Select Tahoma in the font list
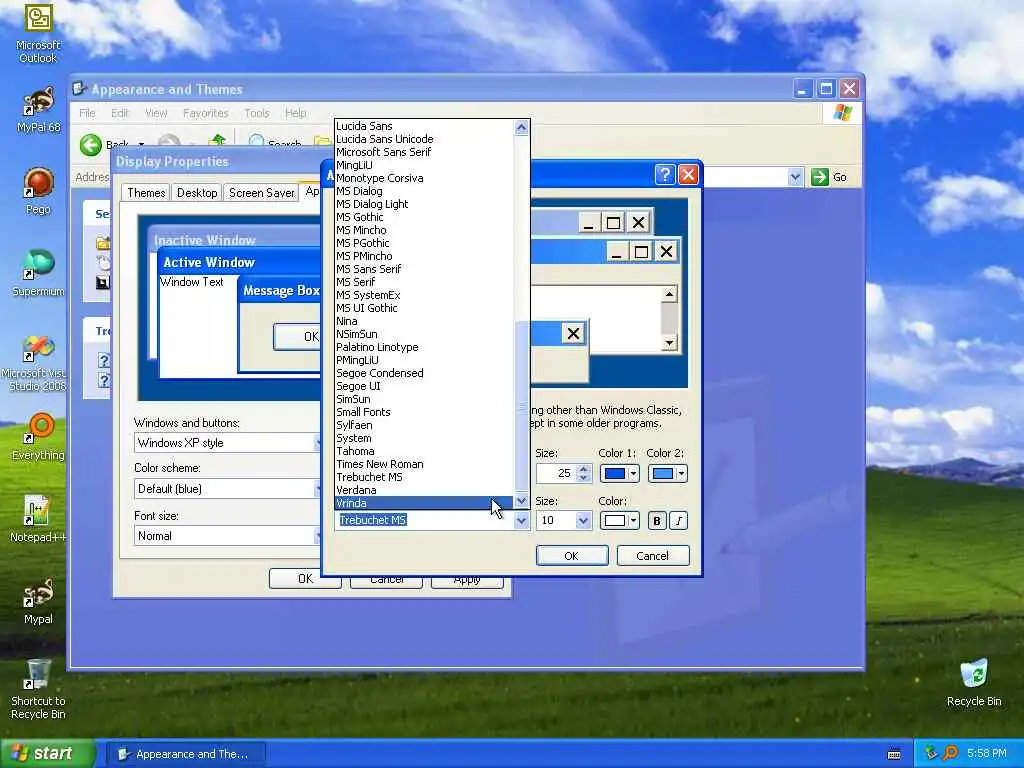This screenshot has height=768, width=1024. (x=424, y=451)
